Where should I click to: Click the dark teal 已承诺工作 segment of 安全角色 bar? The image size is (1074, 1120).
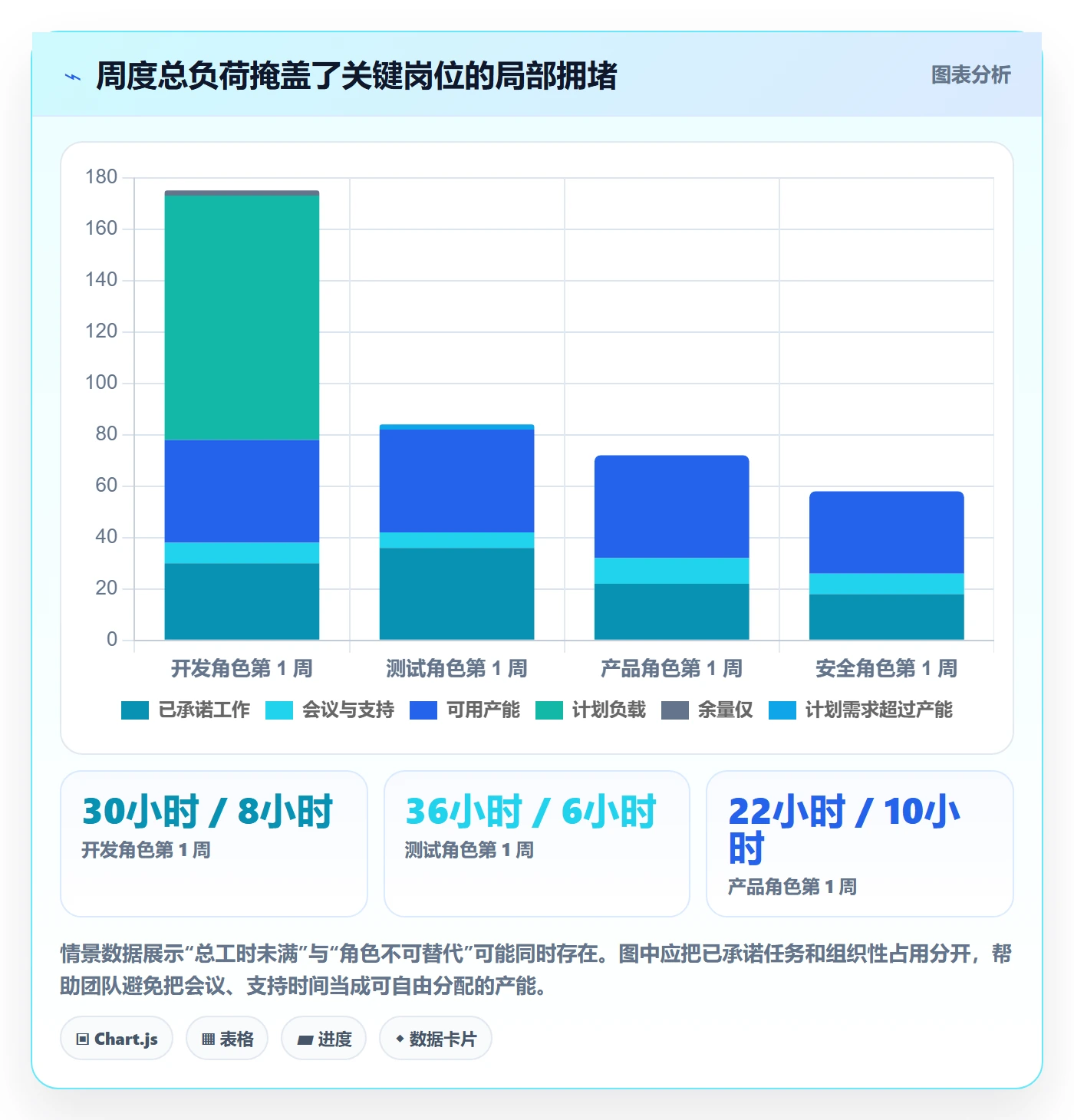coord(886,617)
